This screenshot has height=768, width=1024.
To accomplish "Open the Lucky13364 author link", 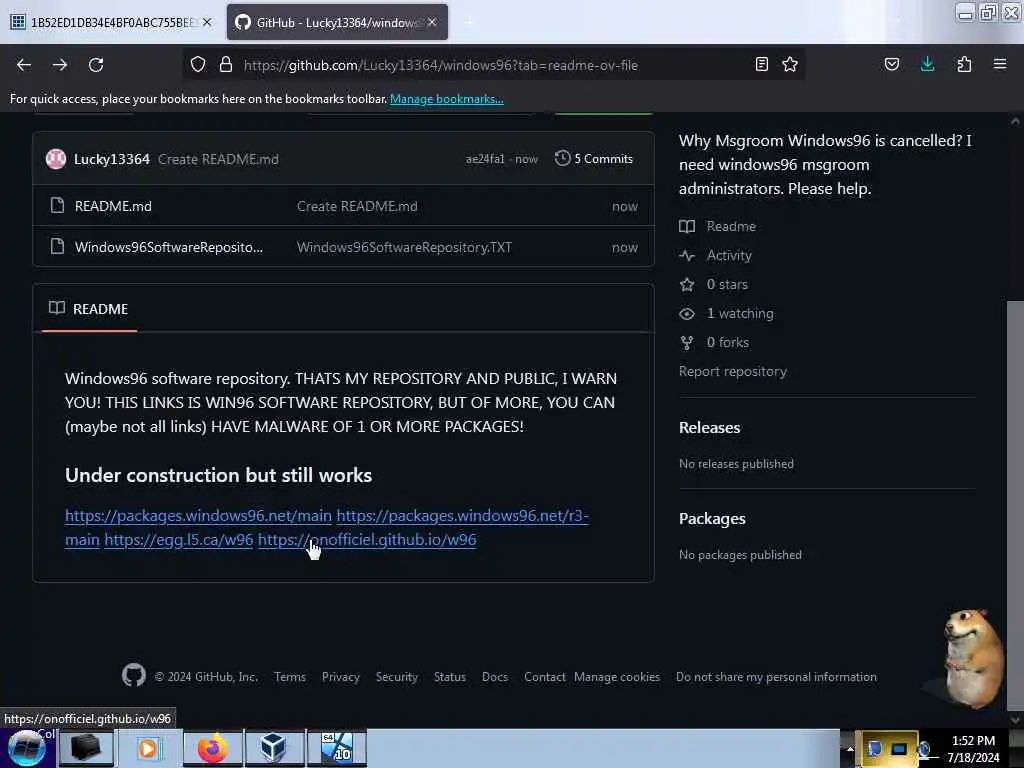I will 112,159.
